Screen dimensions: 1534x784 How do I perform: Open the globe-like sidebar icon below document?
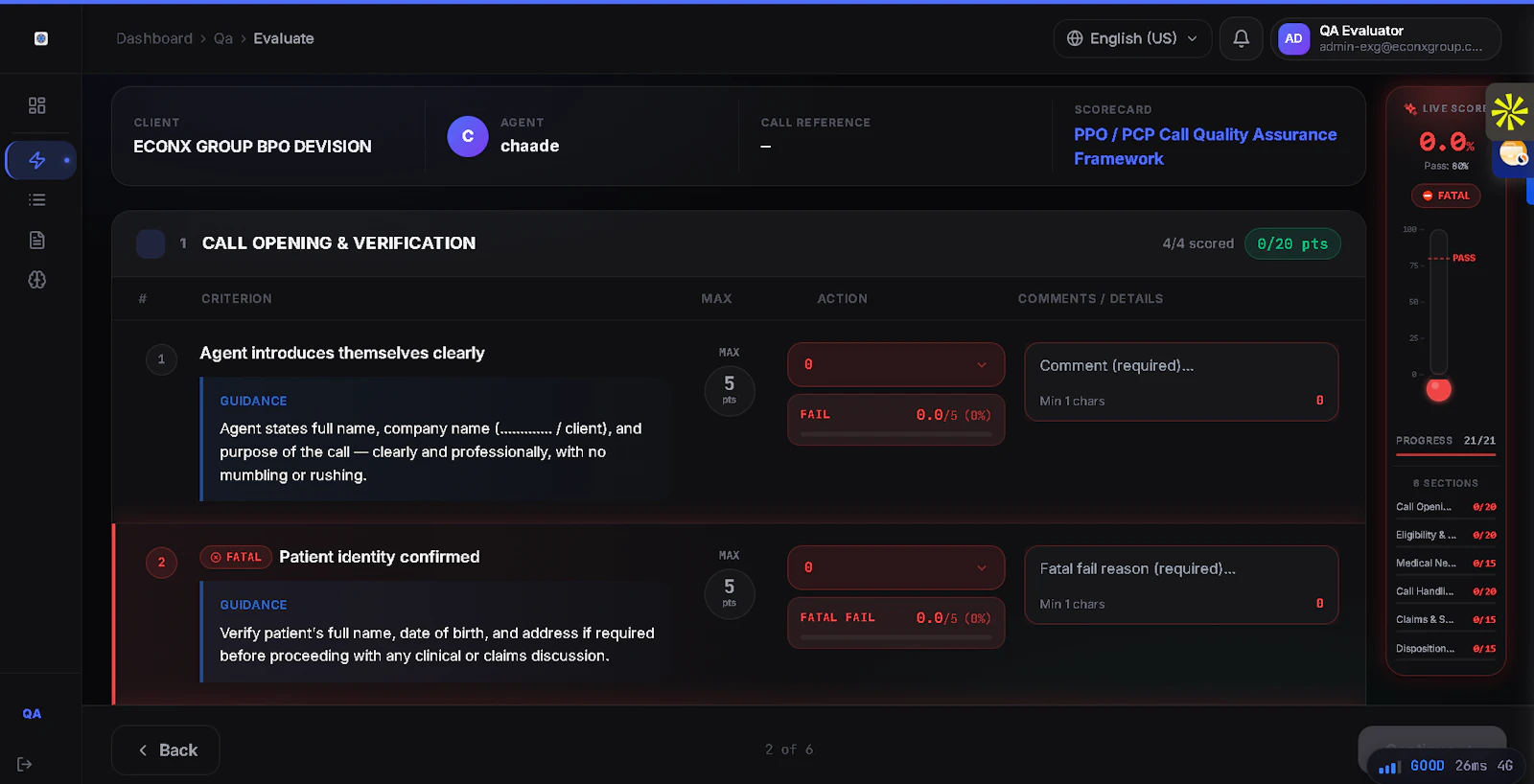click(x=37, y=280)
